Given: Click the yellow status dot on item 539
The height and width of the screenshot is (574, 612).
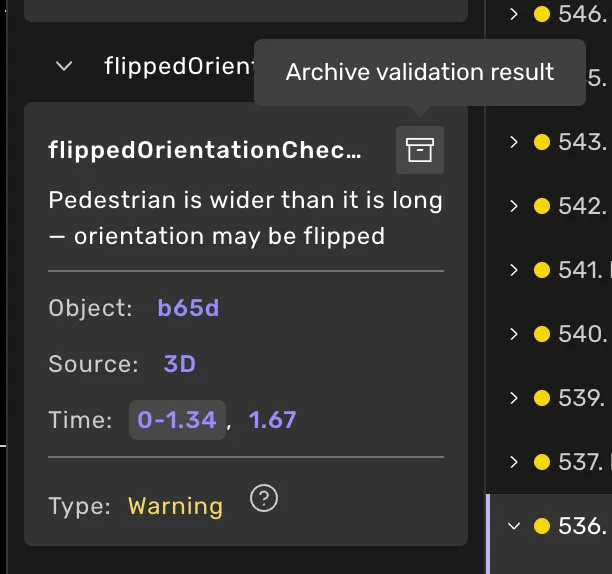Looking at the screenshot, I should tap(542, 398).
